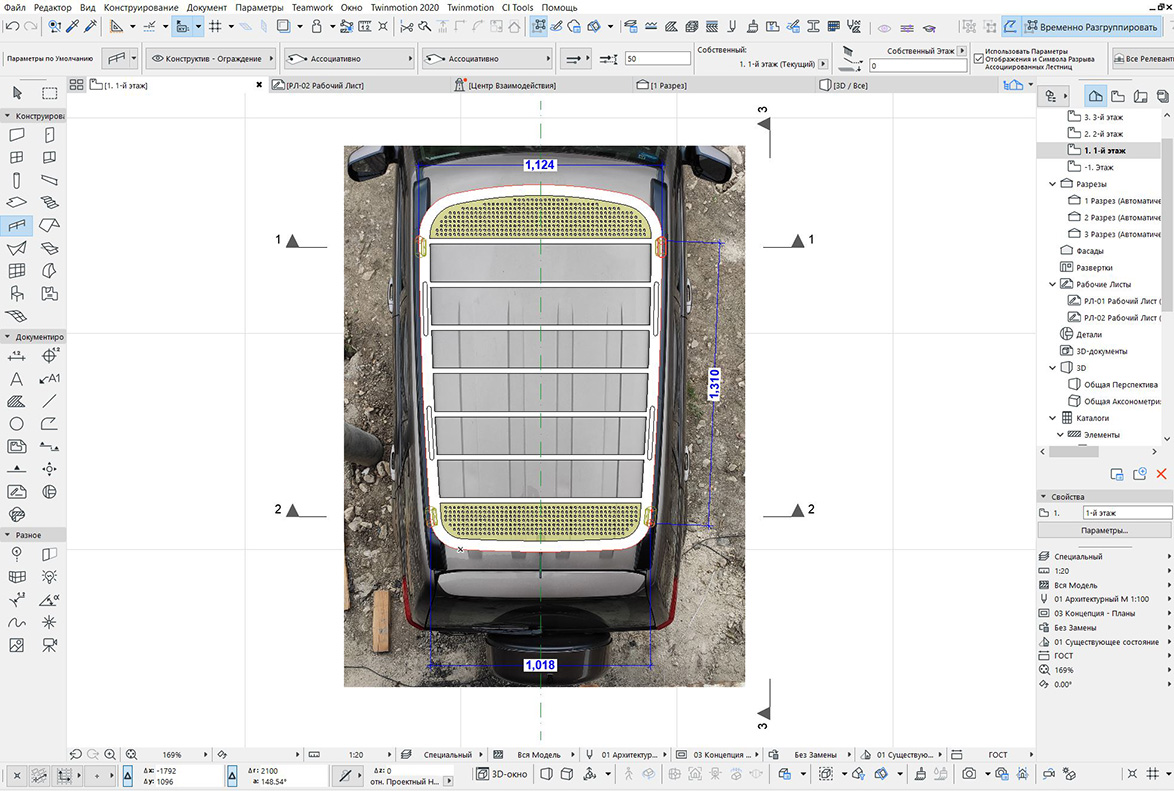Select the Camera tool in Разное group
The image size is (1174, 791).
tap(49, 645)
